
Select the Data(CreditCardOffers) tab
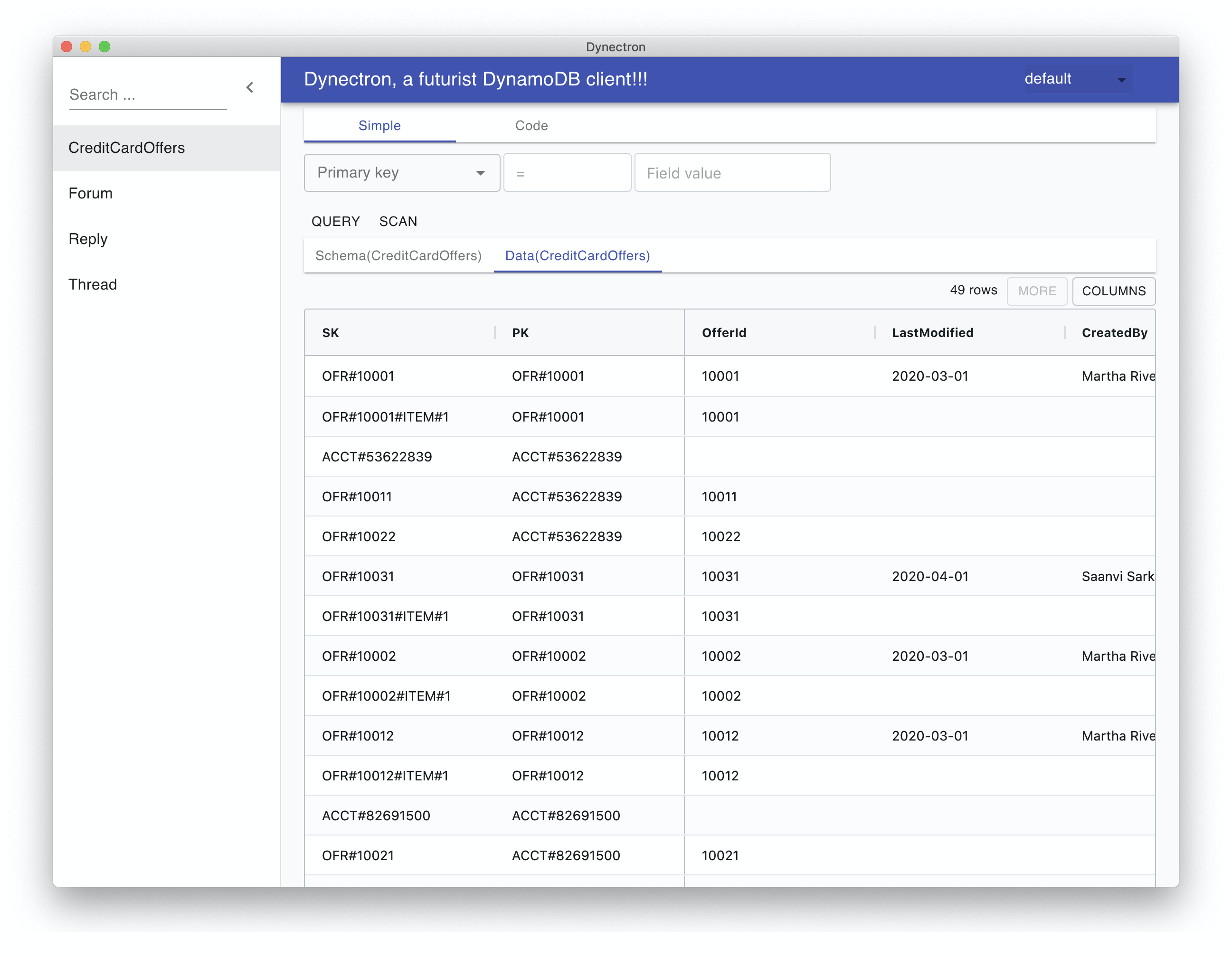point(577,255)
